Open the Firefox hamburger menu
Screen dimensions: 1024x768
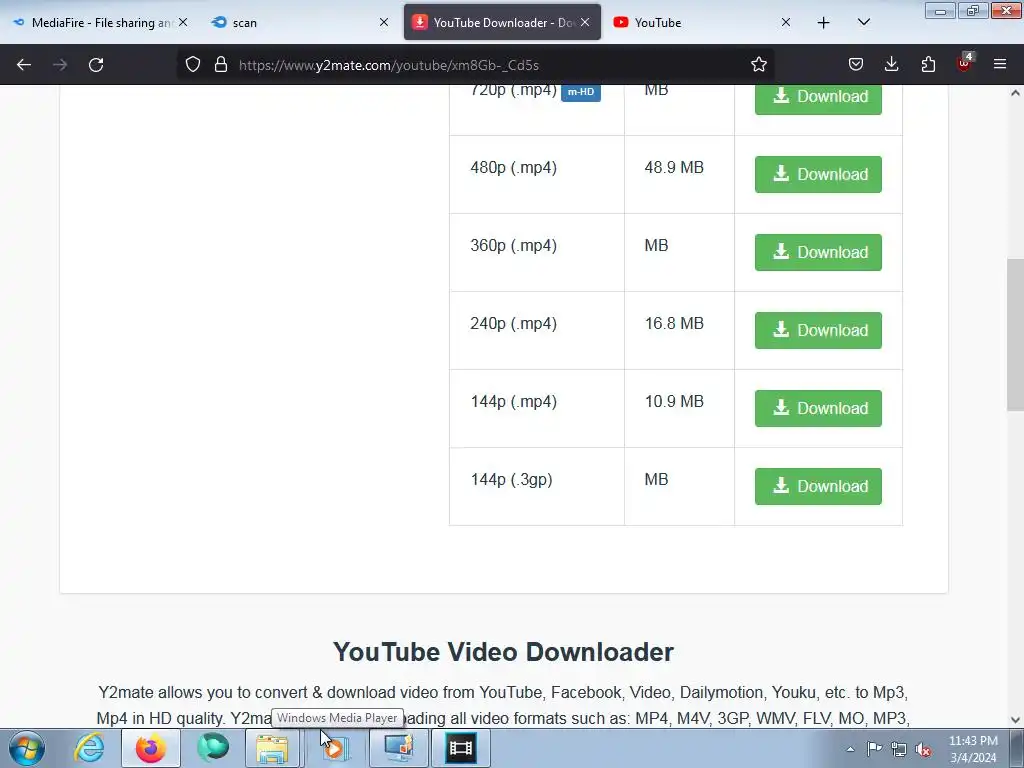[1000, 64]
